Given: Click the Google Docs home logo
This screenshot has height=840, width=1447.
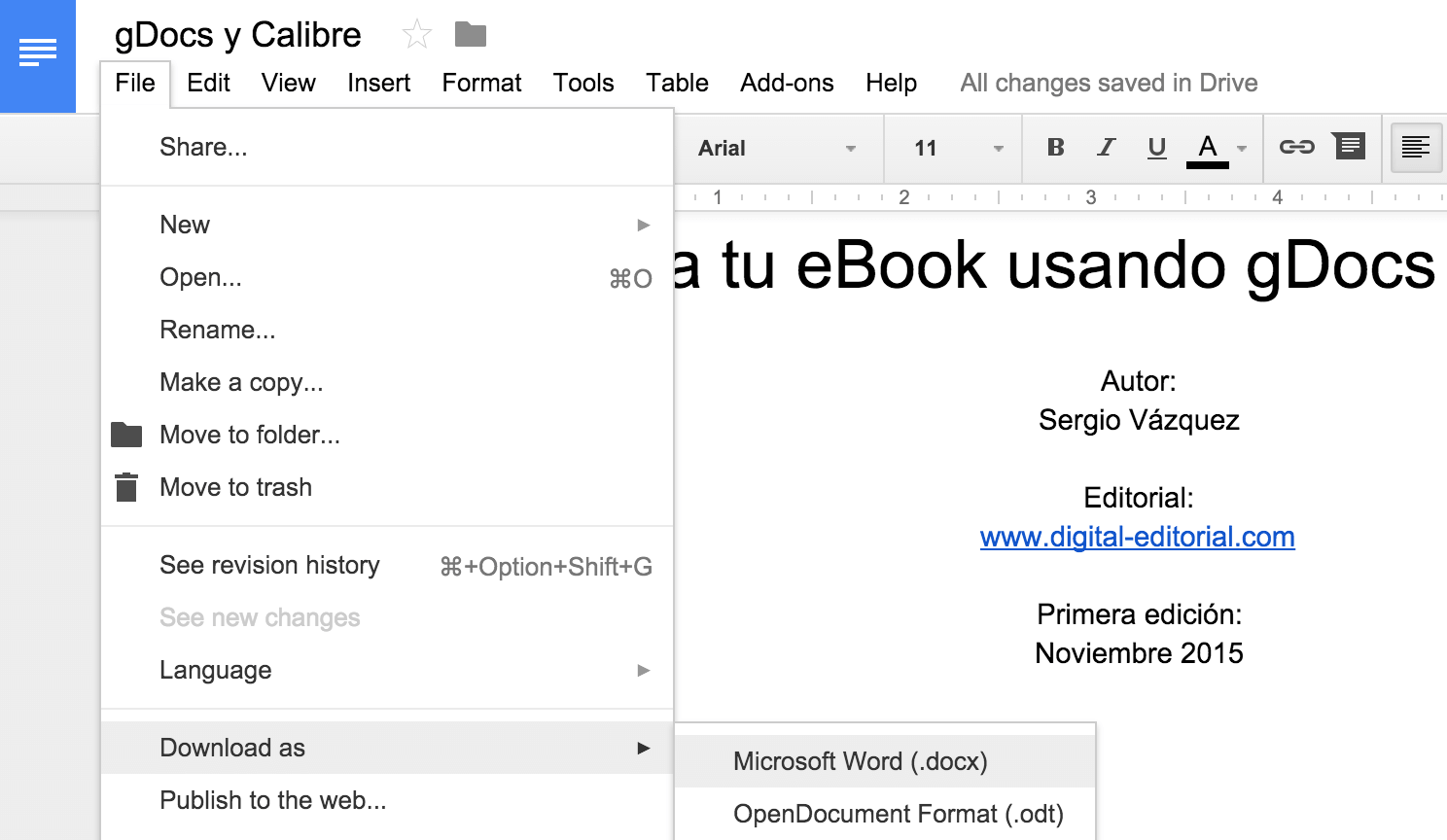Looking at the screenshot, I should point(38,55).
